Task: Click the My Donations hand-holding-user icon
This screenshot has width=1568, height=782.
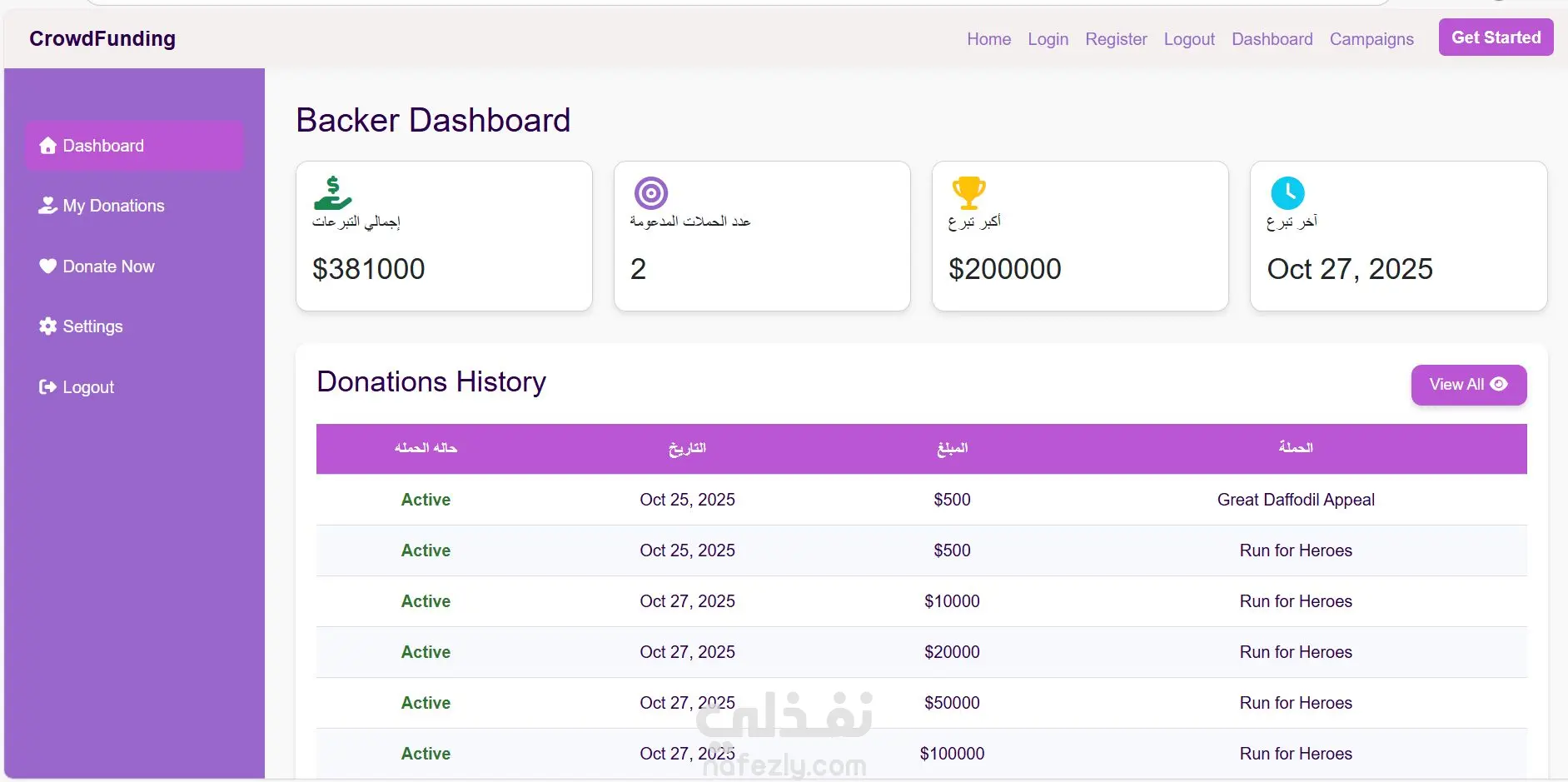Action: [47, 206]
